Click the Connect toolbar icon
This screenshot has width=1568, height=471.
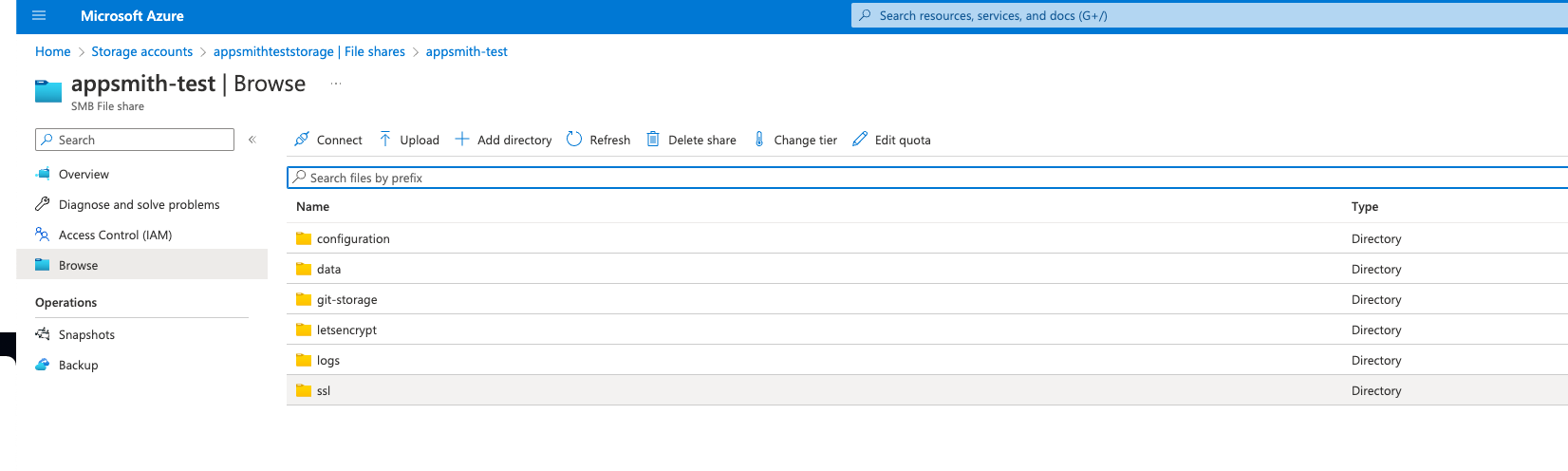tap(302, 140)
